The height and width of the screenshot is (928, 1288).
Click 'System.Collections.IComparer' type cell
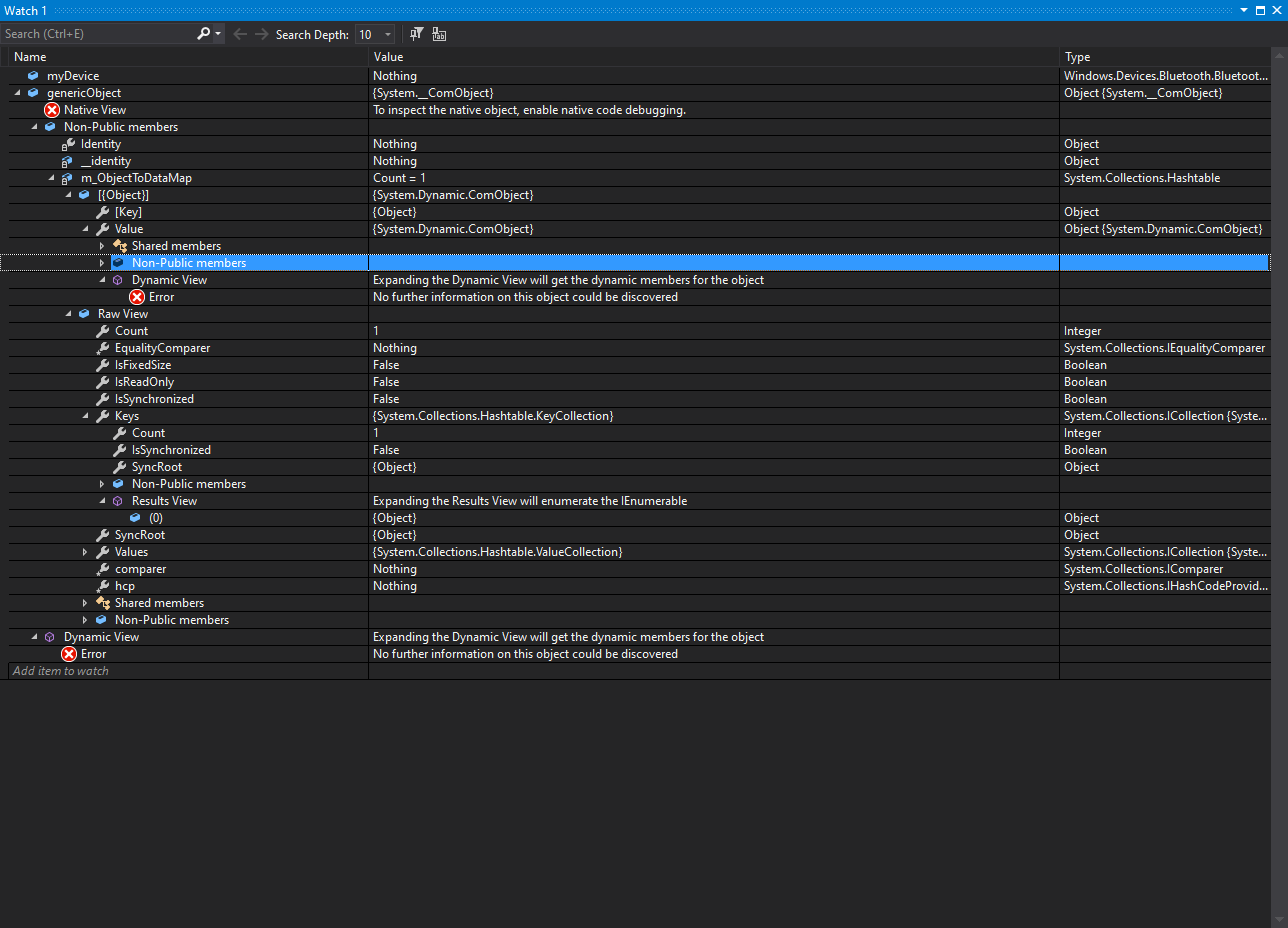point(1143,569)
